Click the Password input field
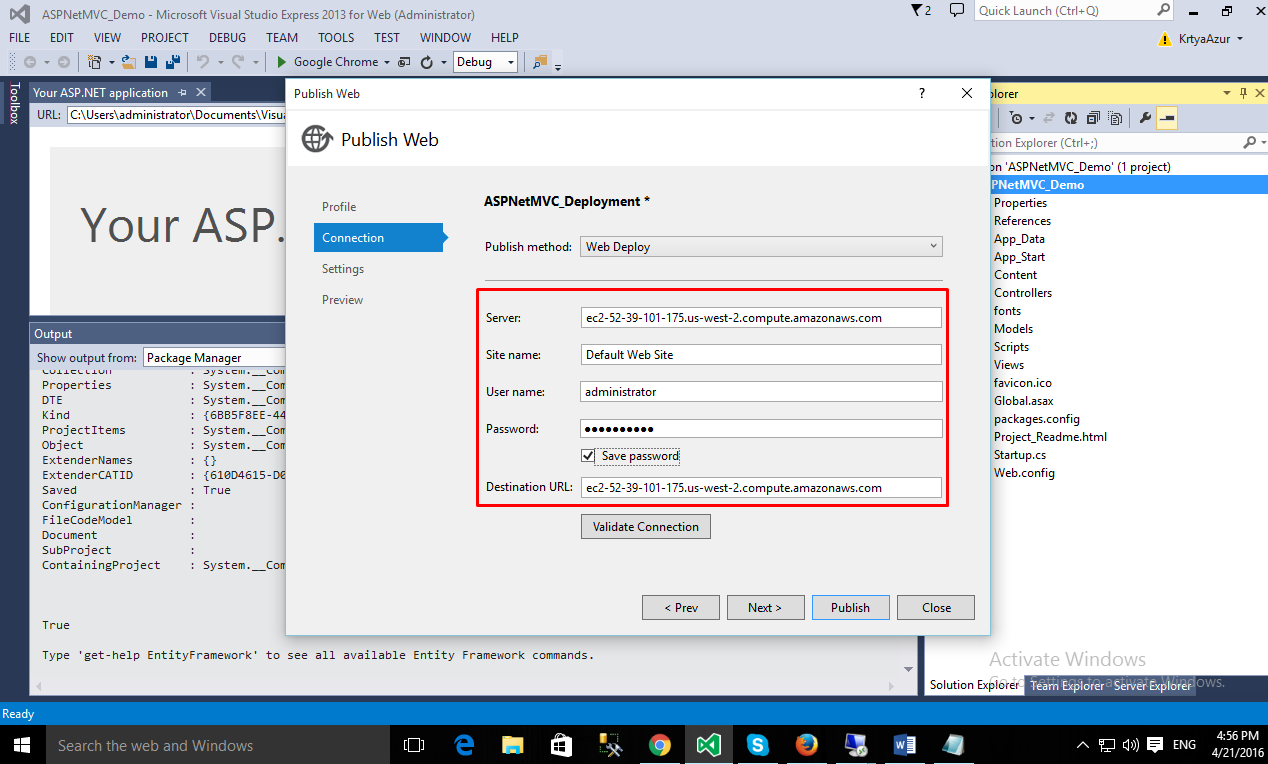The width and height of the screenshot is (1268, 764). 761,429
